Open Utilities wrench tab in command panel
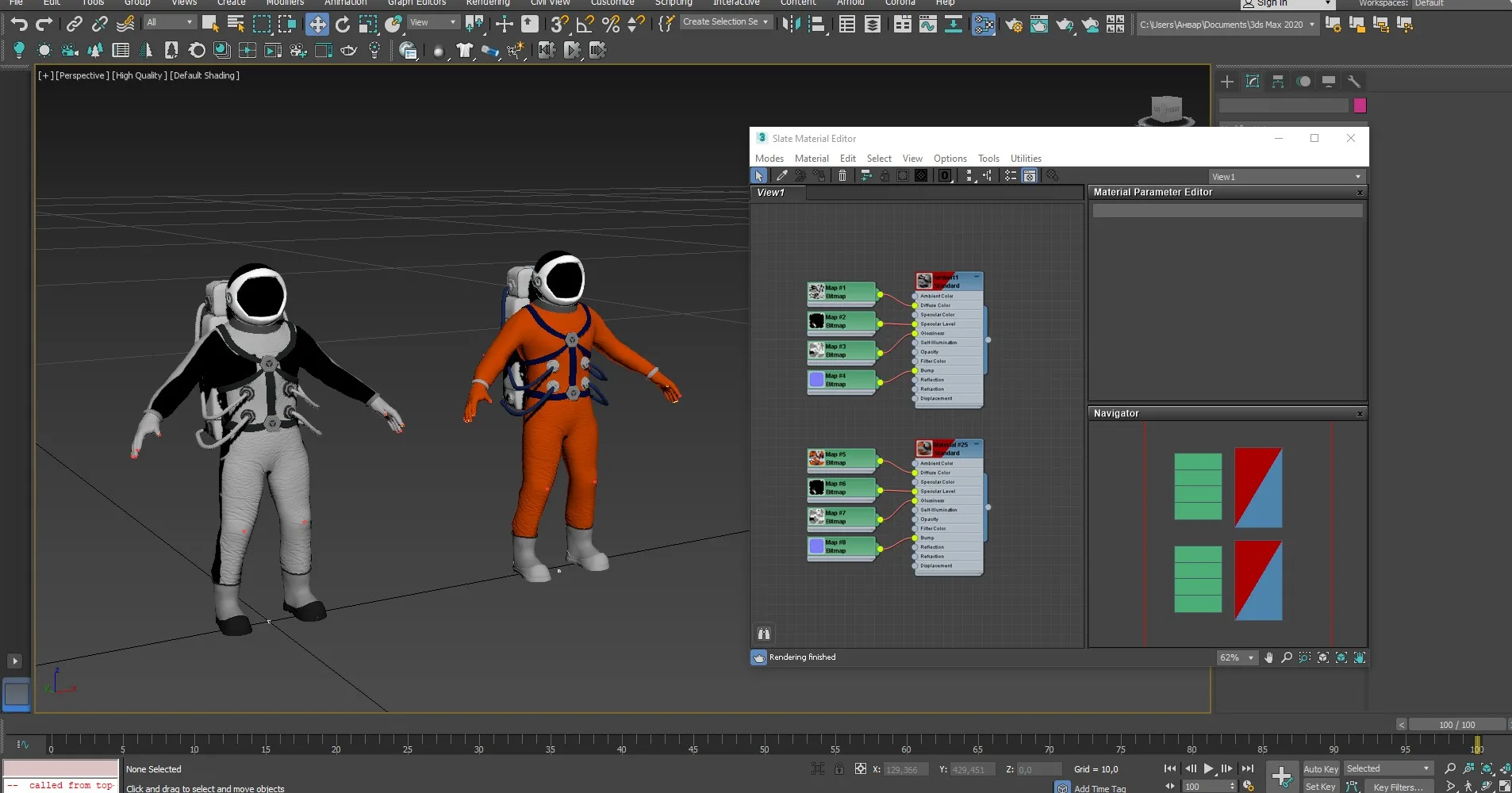 (x=1354, y=81)
